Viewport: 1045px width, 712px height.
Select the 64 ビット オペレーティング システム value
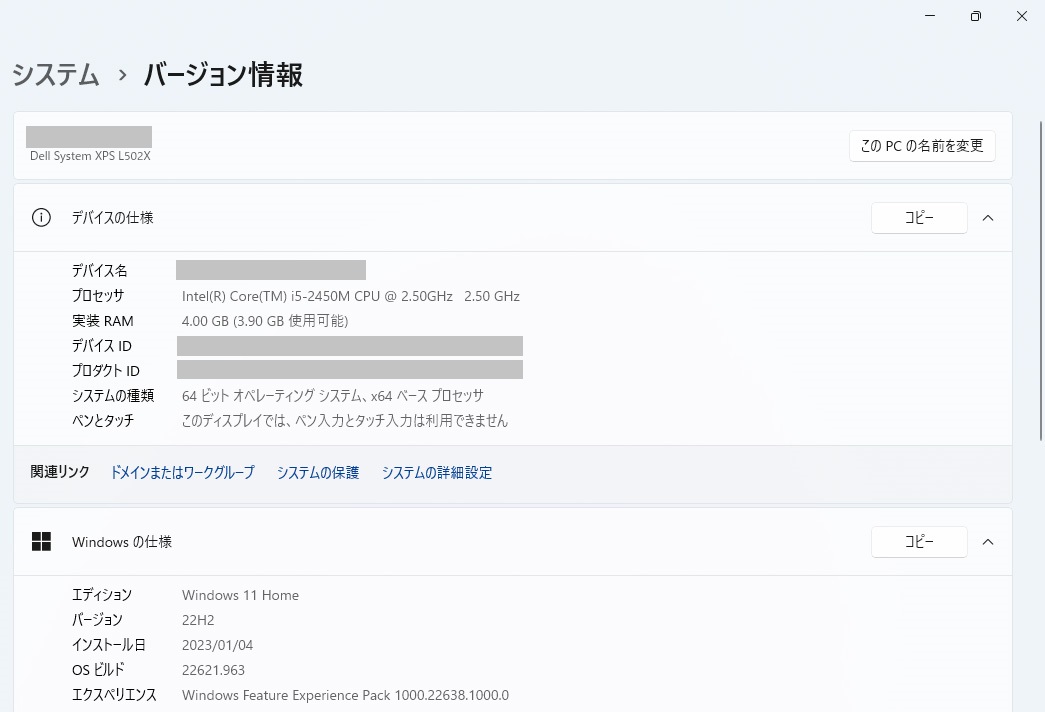tap(333, 396)
